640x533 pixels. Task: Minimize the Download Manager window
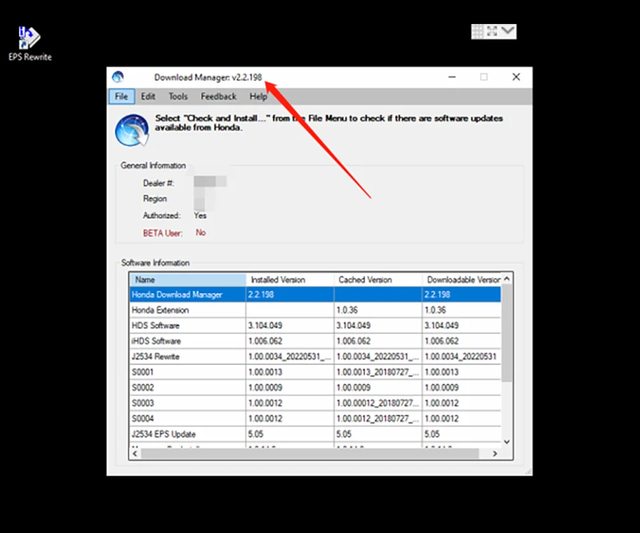pyautogui.click(x=452, y=77)
